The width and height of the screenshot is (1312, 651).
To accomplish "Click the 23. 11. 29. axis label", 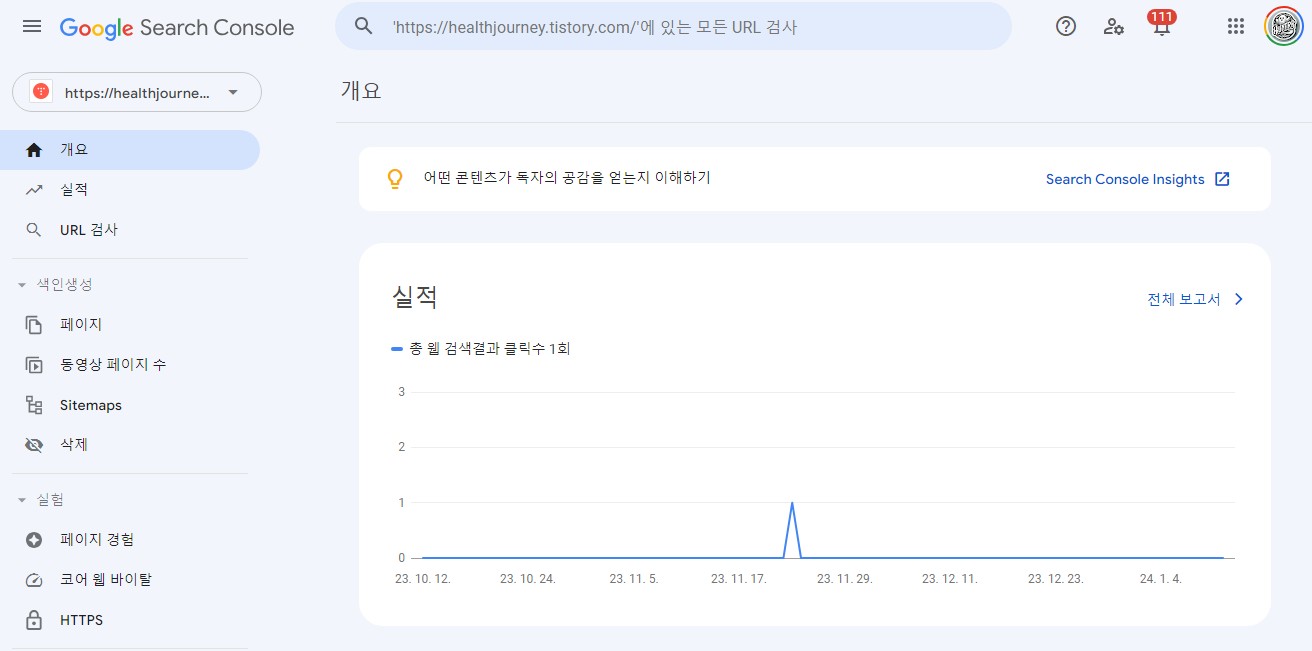I will 844,579.
